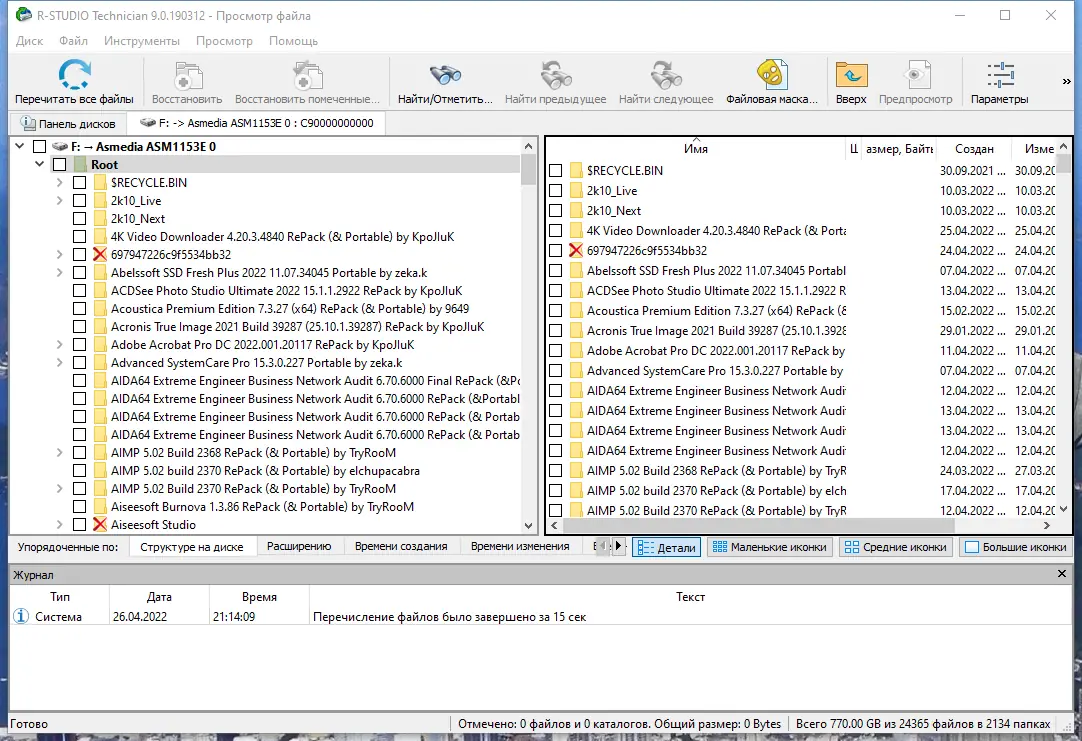Switch to Детали view
This screenshot has height=741, width=1082.
click(667, 547)
